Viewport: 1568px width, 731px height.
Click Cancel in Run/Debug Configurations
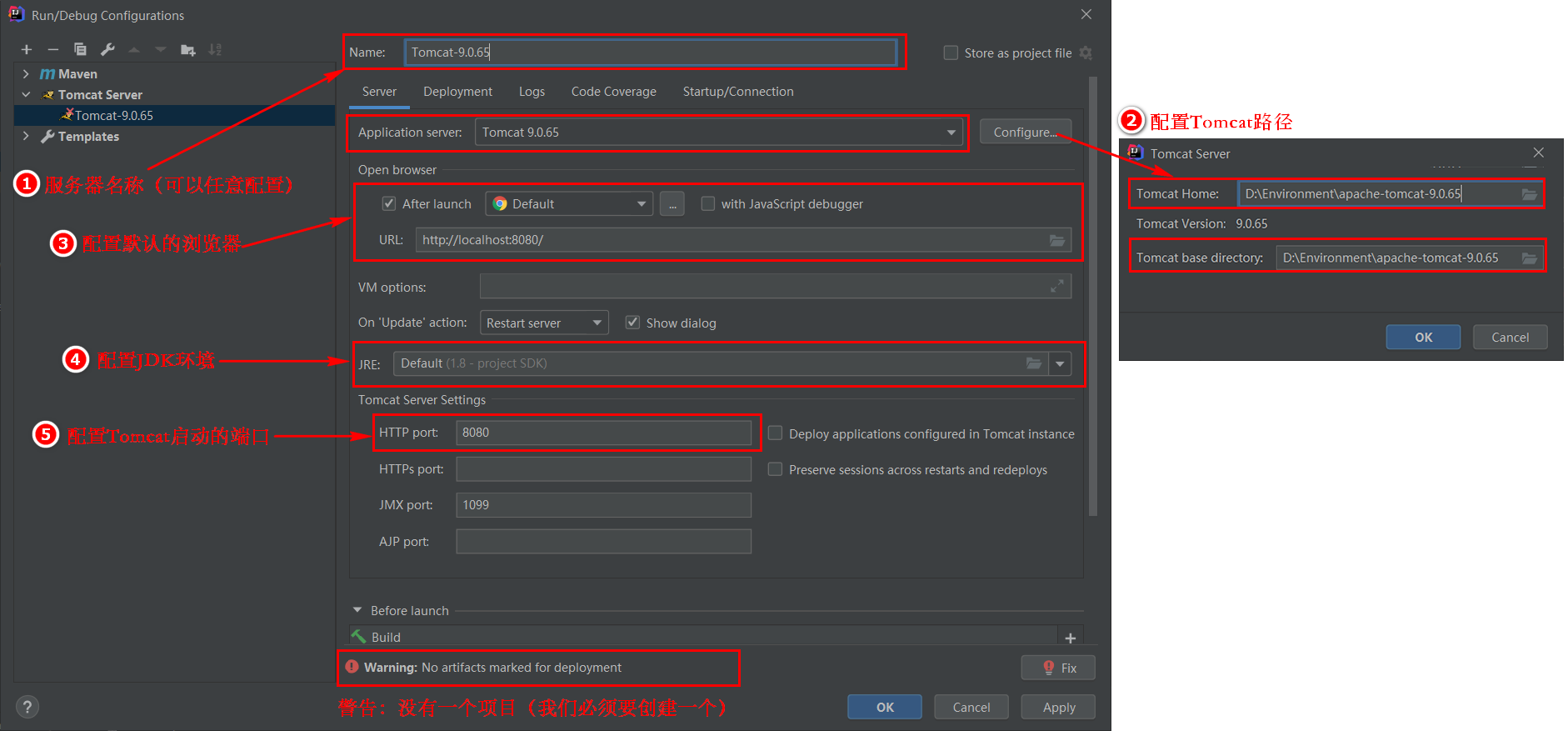click(x=971, y=707)
